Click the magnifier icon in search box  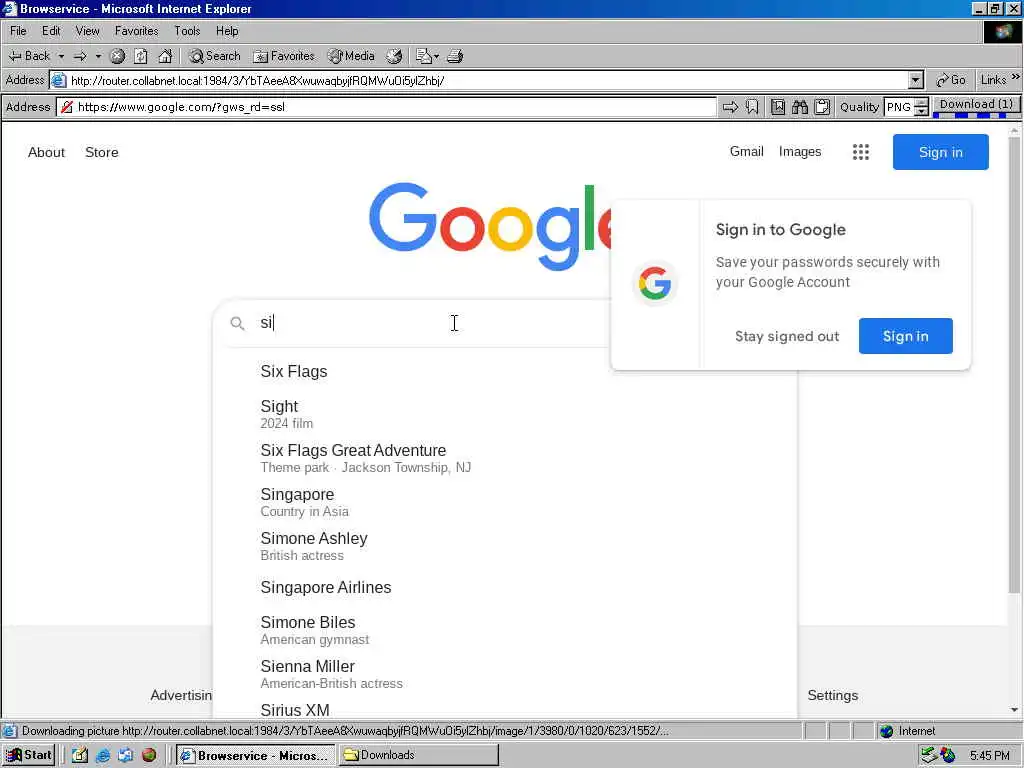[x=238, y=323]
